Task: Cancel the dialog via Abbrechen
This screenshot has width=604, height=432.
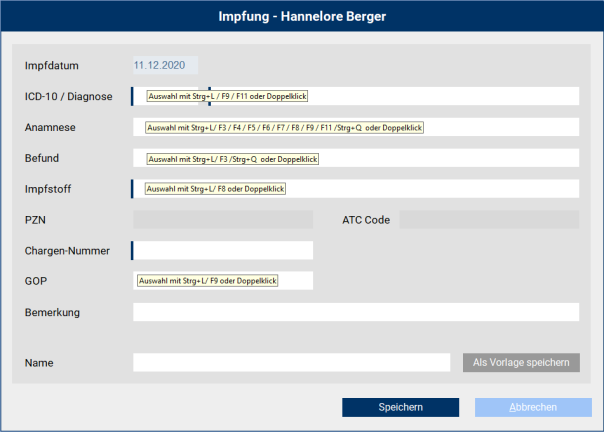Action: pos(526,407)
